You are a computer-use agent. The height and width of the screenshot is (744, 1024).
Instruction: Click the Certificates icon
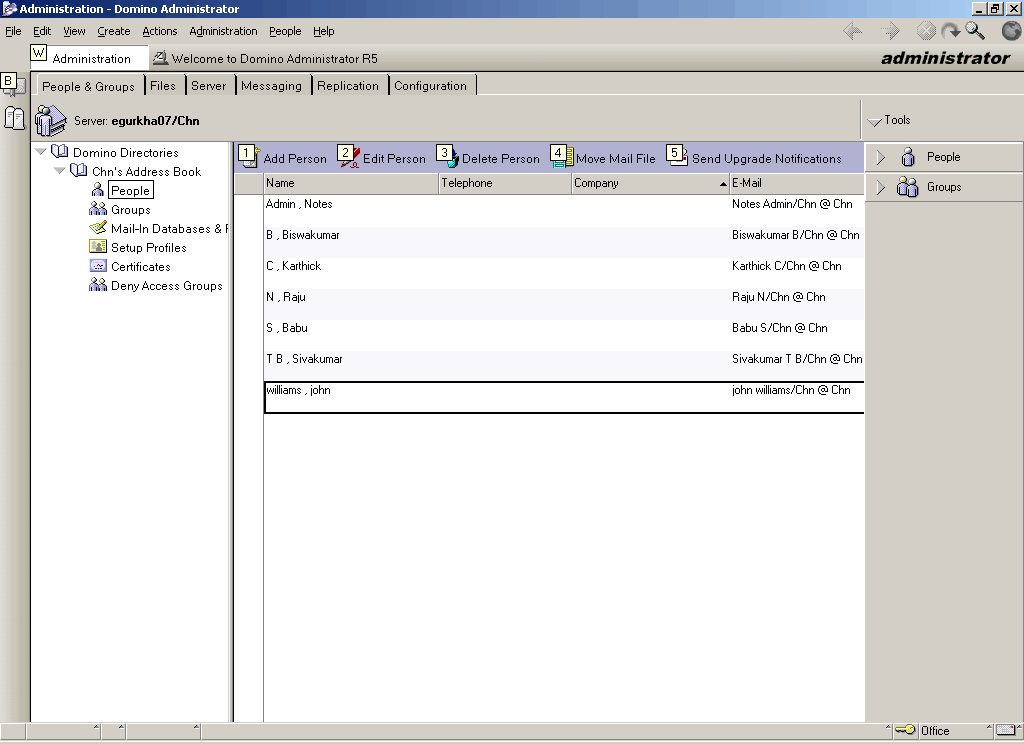click(x=97, y=266)
